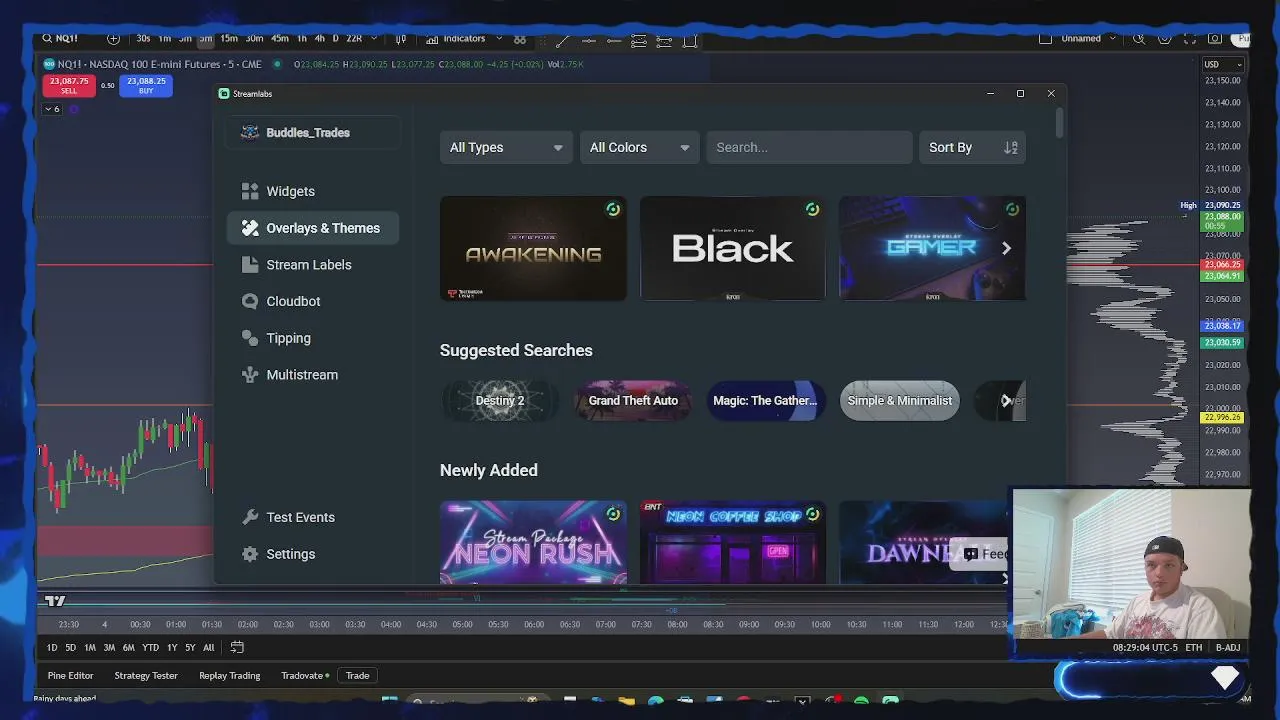Viewport: 1280px width, 720px height.
Task: Open the Neon Rush stream package thumbnail
Action: point(533,542)
